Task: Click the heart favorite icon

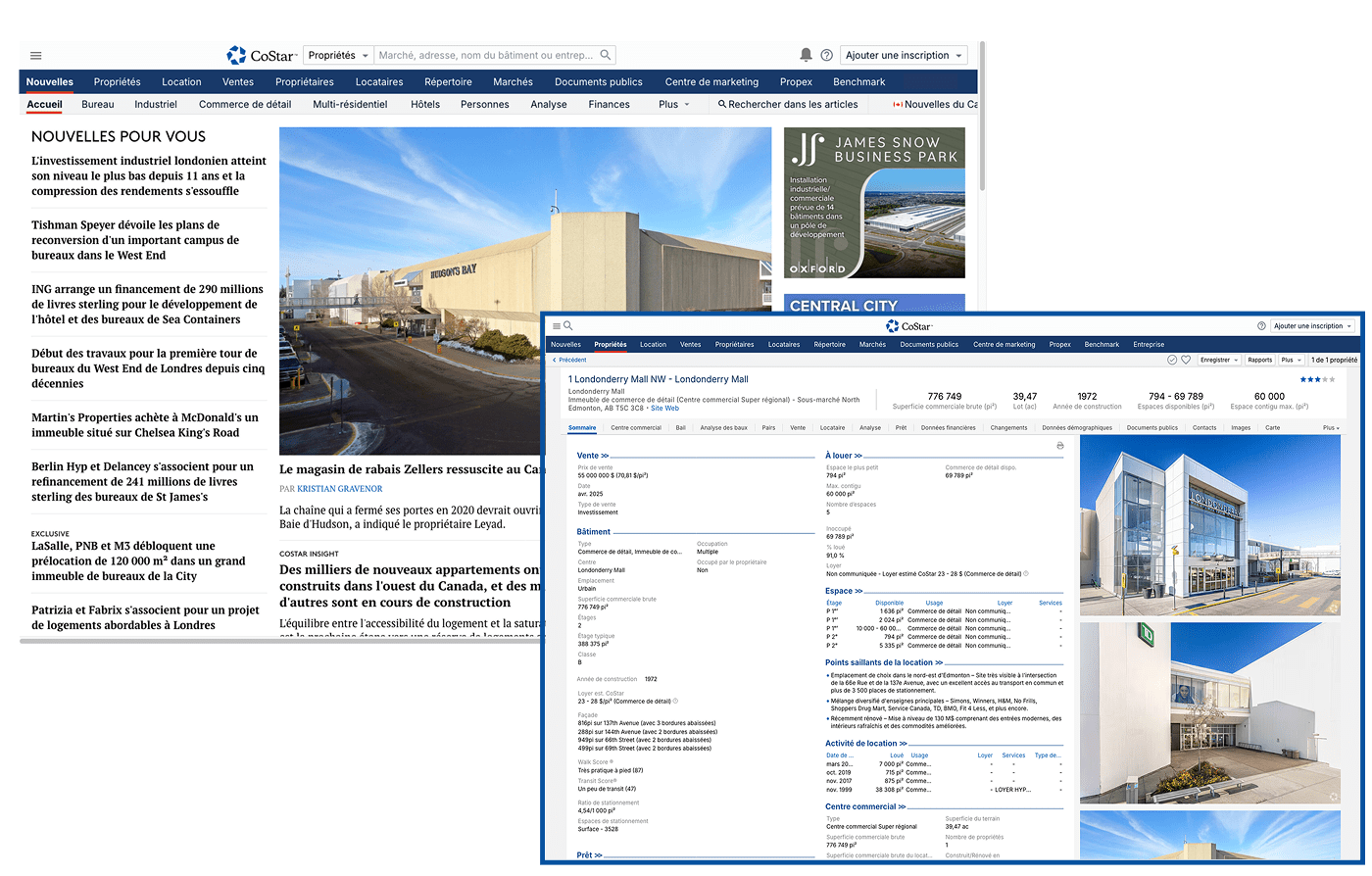Action: [1186, 360]
